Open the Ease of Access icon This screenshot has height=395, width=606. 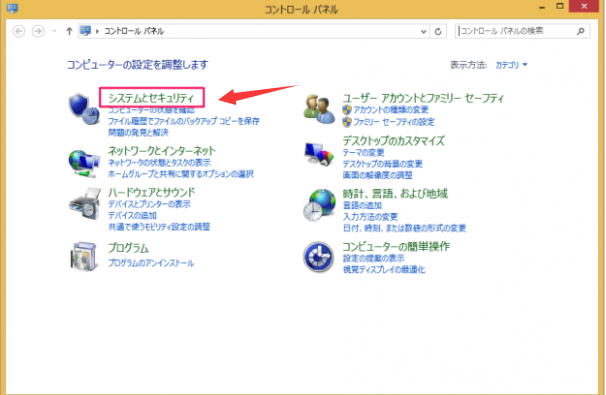[318, 257]
